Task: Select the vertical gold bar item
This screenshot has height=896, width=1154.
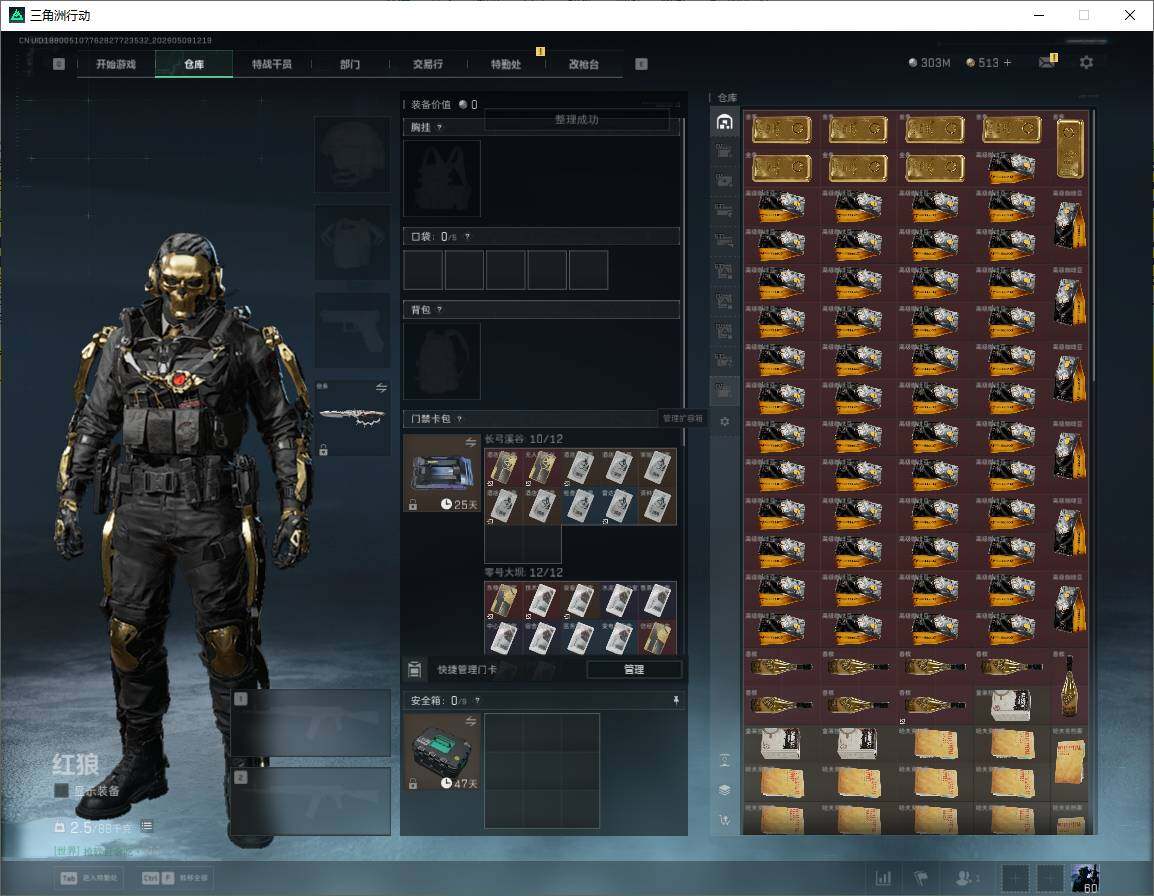Action: click(x=1069, y=149)
